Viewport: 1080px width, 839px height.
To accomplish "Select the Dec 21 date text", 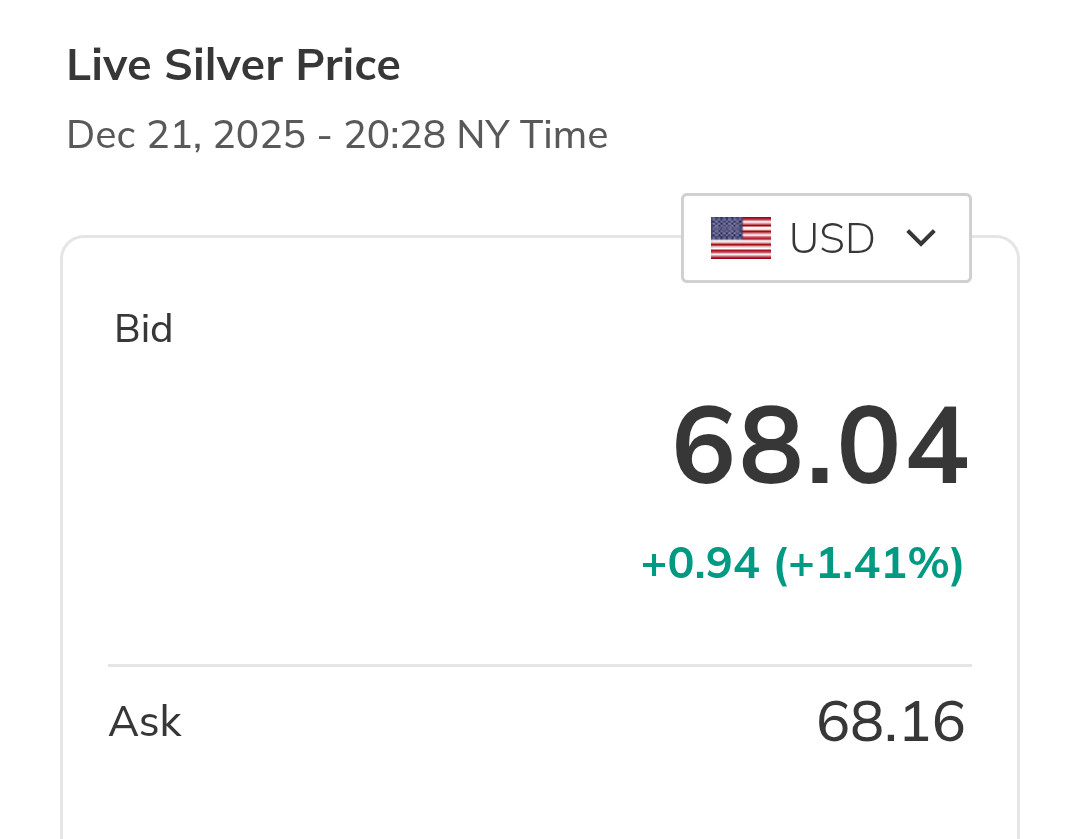I will point(128,135).
